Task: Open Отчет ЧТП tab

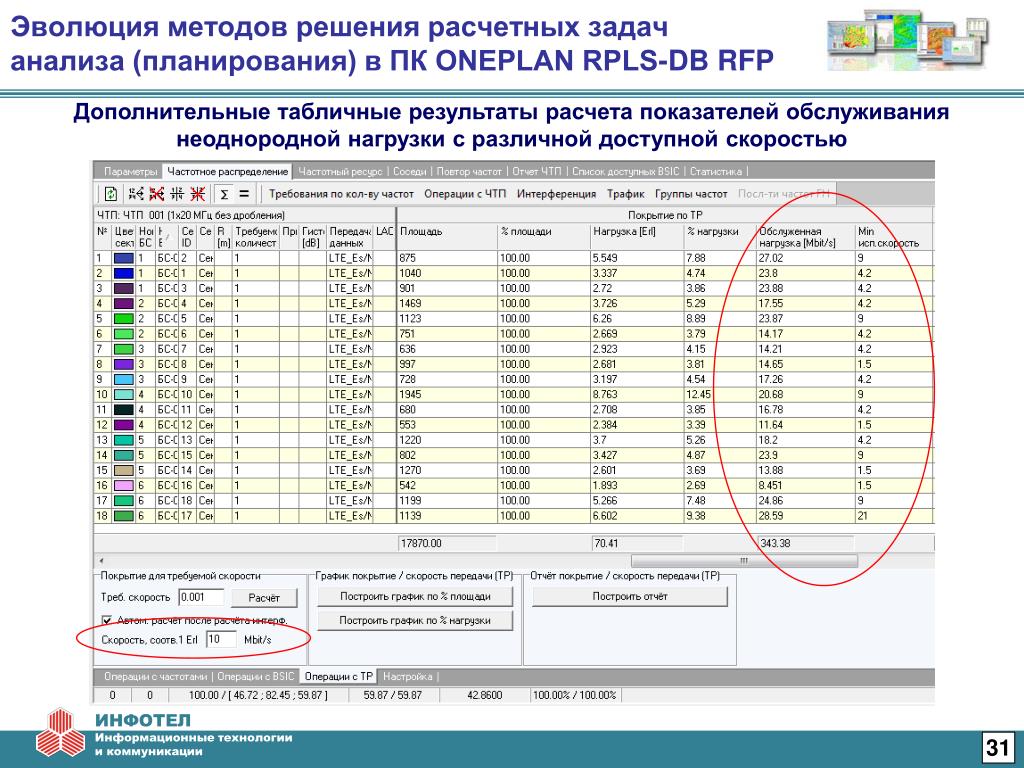Action: 536,172
